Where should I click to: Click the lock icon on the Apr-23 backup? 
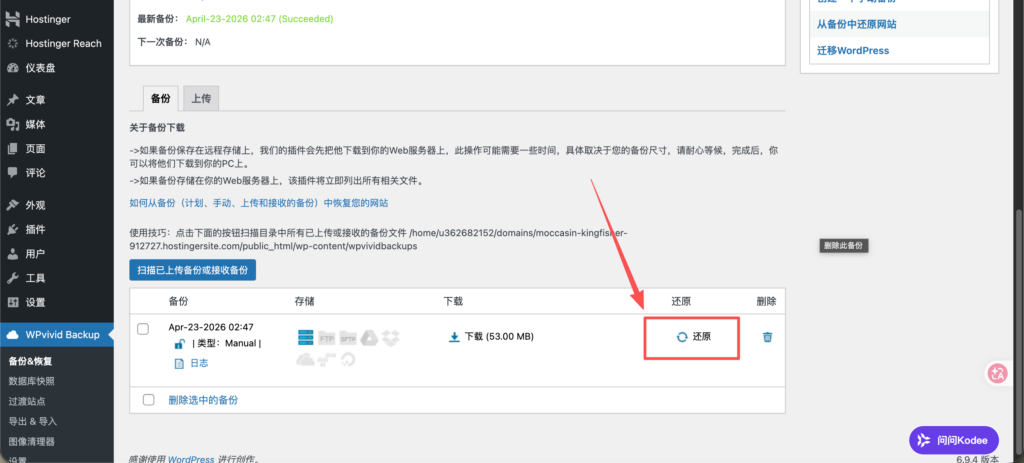(180, 343)
